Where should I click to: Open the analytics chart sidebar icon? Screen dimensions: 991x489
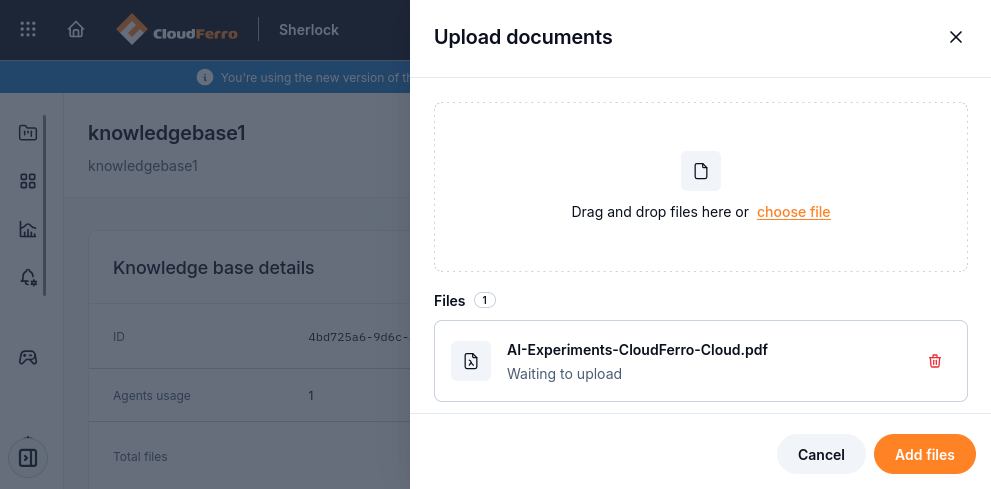(28, 229)
